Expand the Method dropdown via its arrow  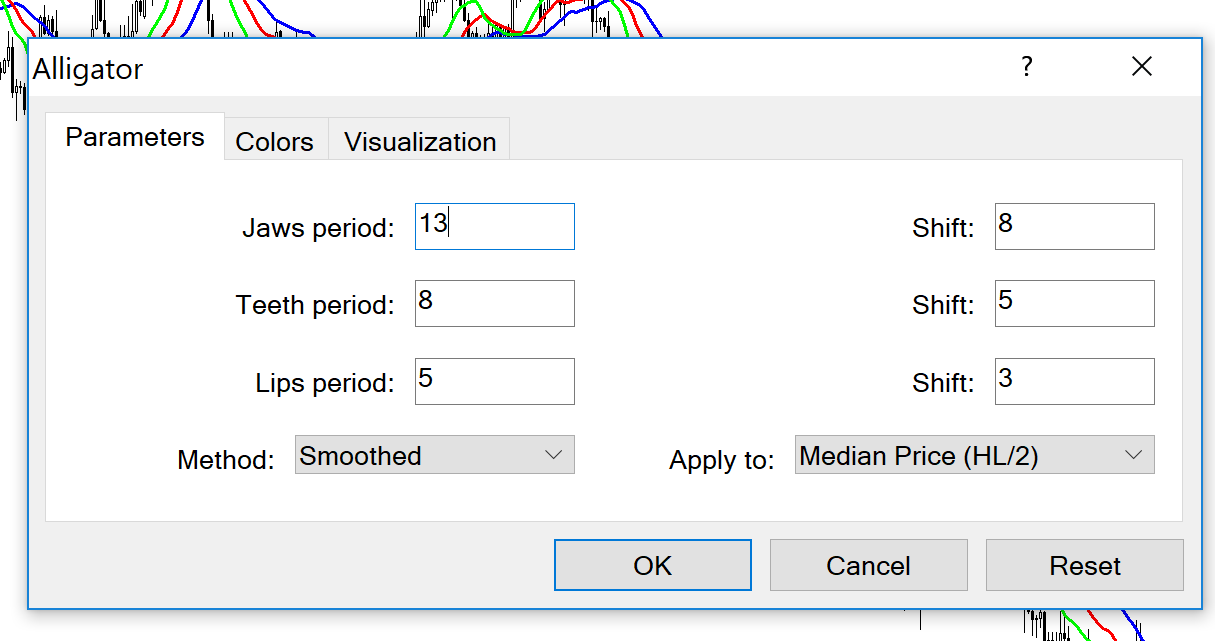tap(553, 455)
